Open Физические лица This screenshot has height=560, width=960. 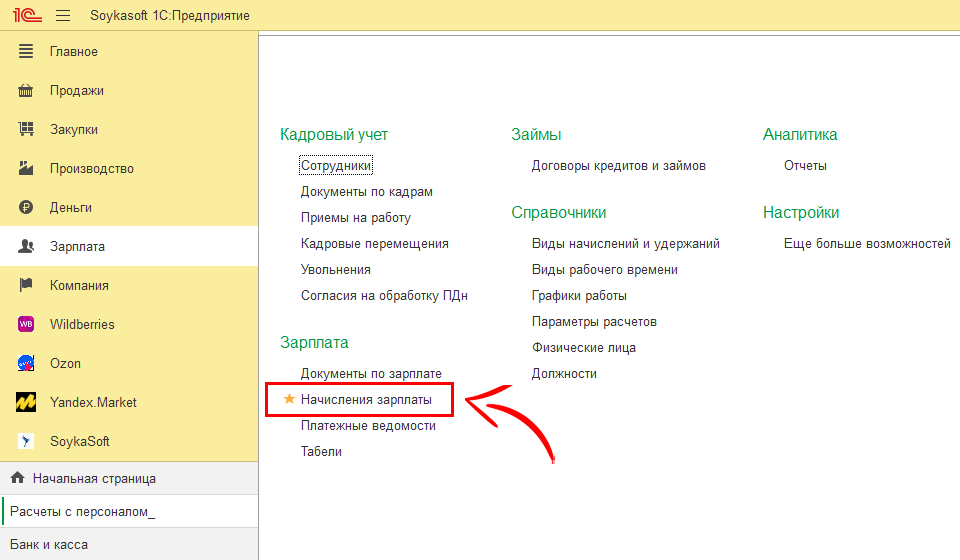click(583, 348)
